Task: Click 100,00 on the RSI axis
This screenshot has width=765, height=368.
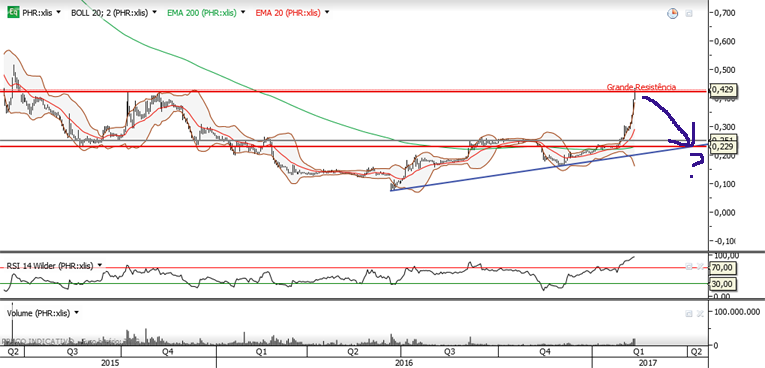Action: point(726,255)
